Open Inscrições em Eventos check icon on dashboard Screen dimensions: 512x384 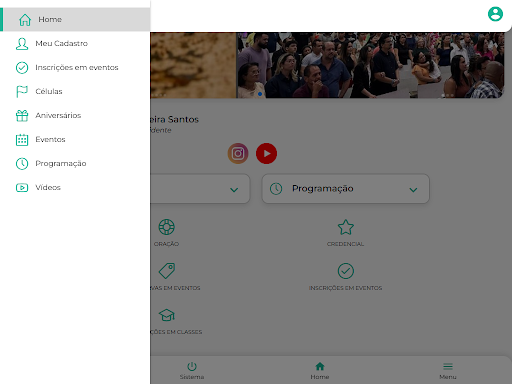tap(346, 271)
